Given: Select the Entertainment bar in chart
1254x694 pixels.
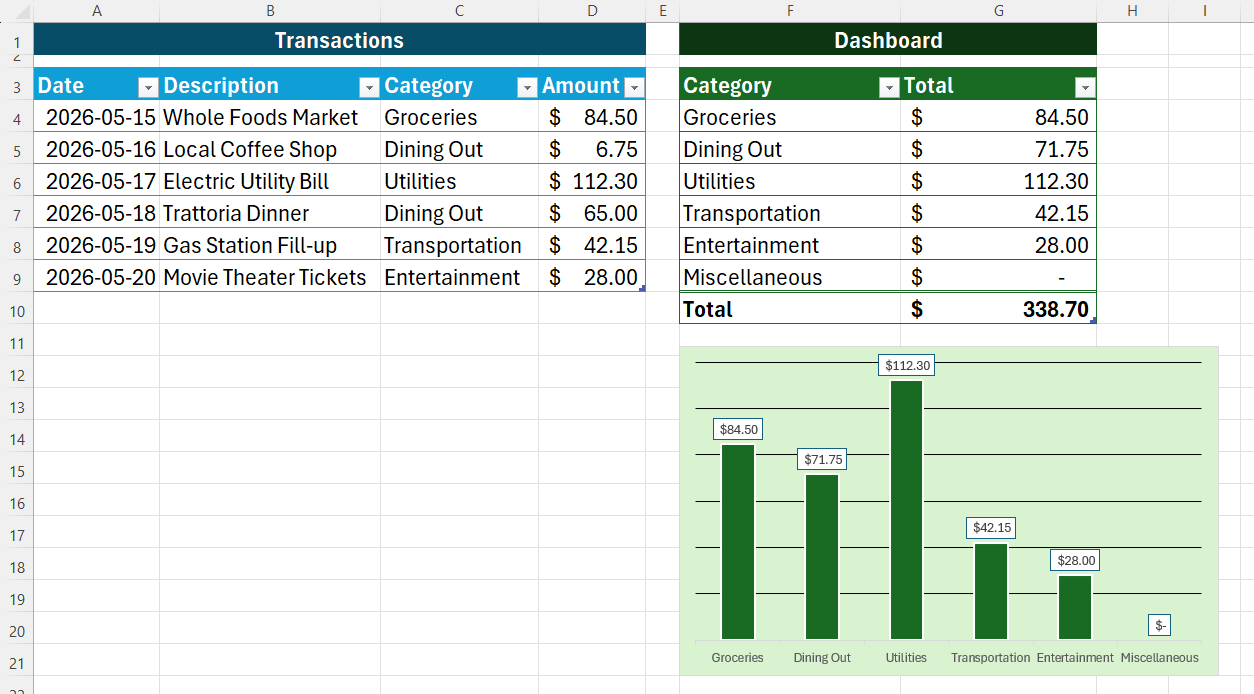Looking at the screenshot, I should click(1075, 608).
